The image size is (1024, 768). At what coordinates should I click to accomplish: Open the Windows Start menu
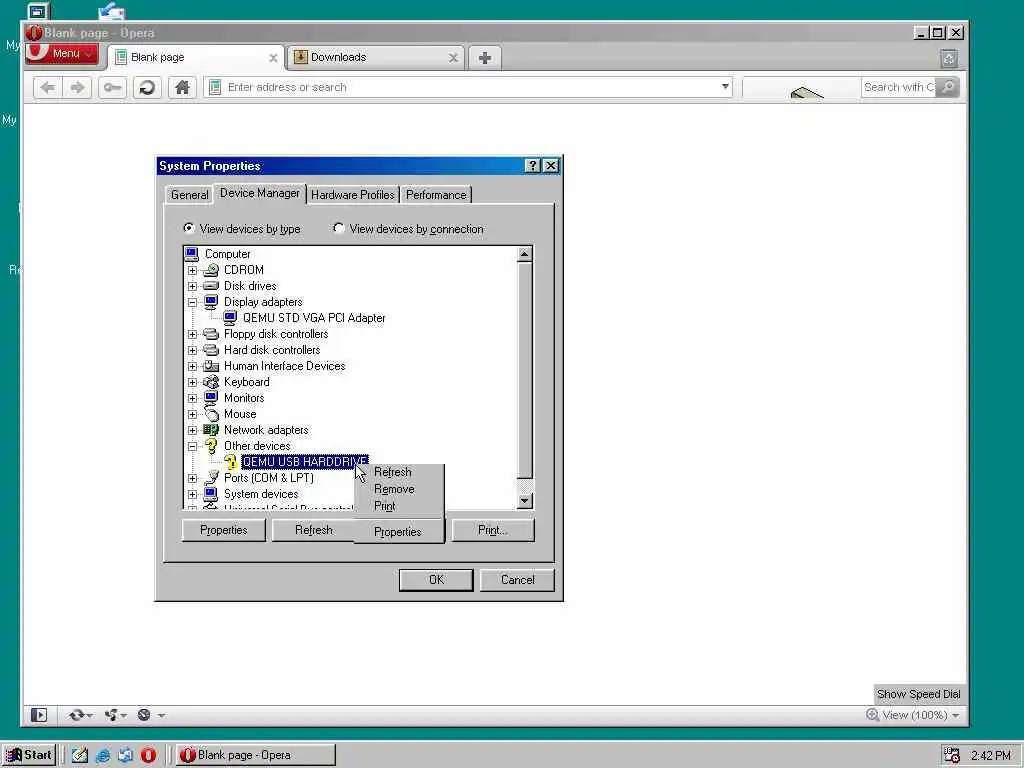29,755
